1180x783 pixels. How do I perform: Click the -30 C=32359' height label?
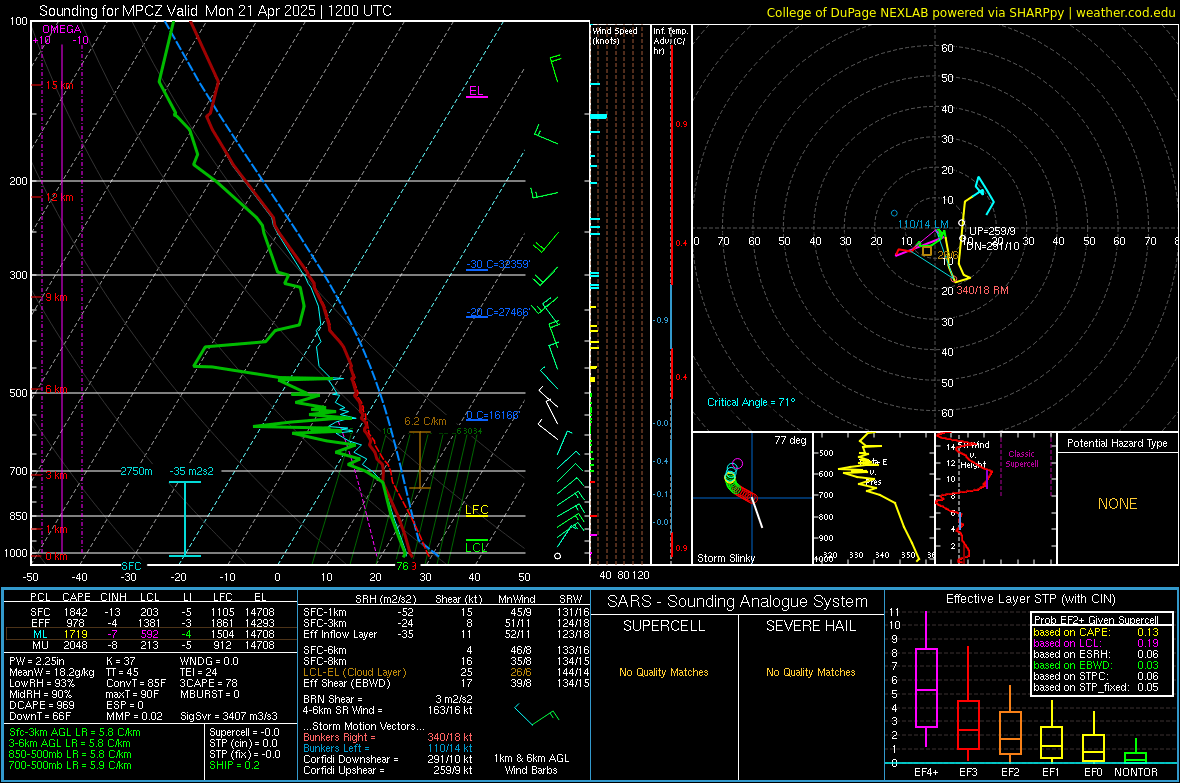[x=497, y=264]
